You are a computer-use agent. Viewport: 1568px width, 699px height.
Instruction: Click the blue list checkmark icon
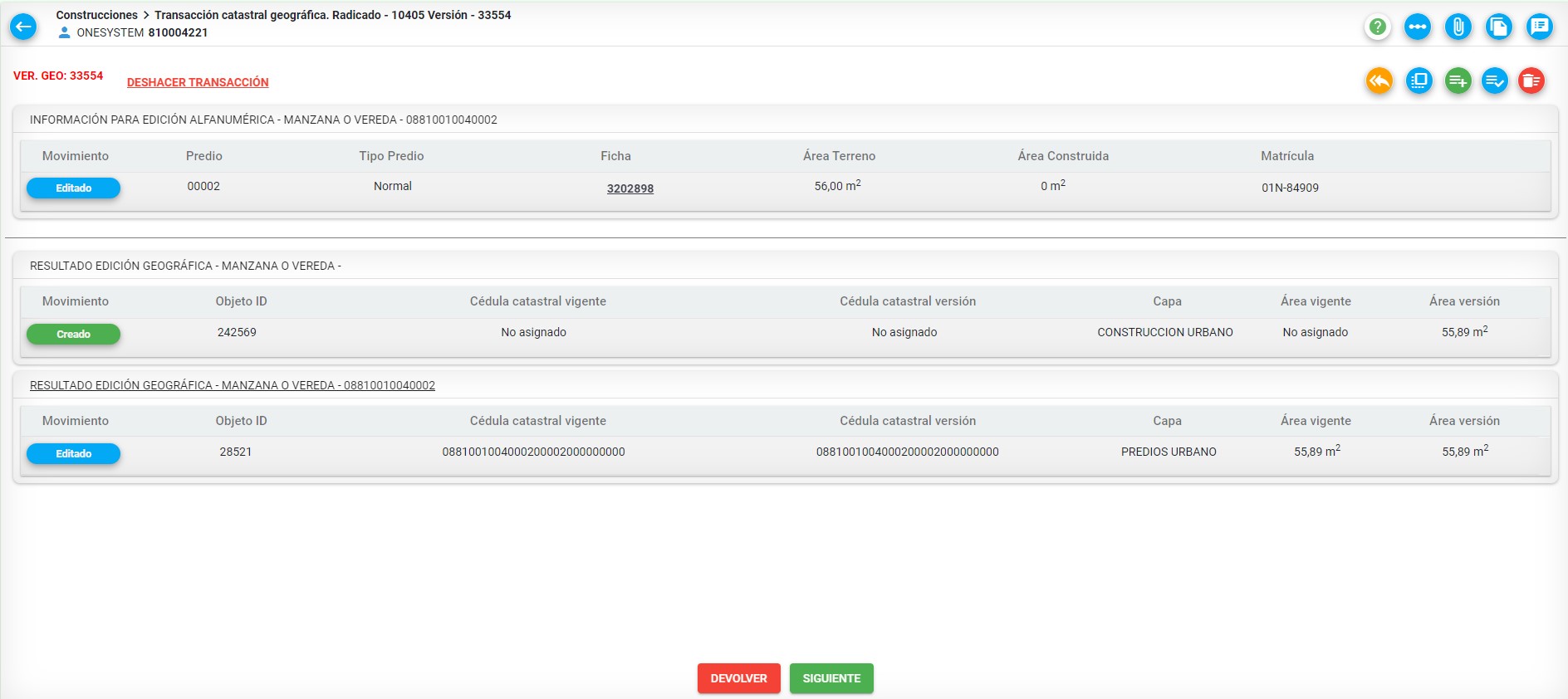click(1495, 81)
